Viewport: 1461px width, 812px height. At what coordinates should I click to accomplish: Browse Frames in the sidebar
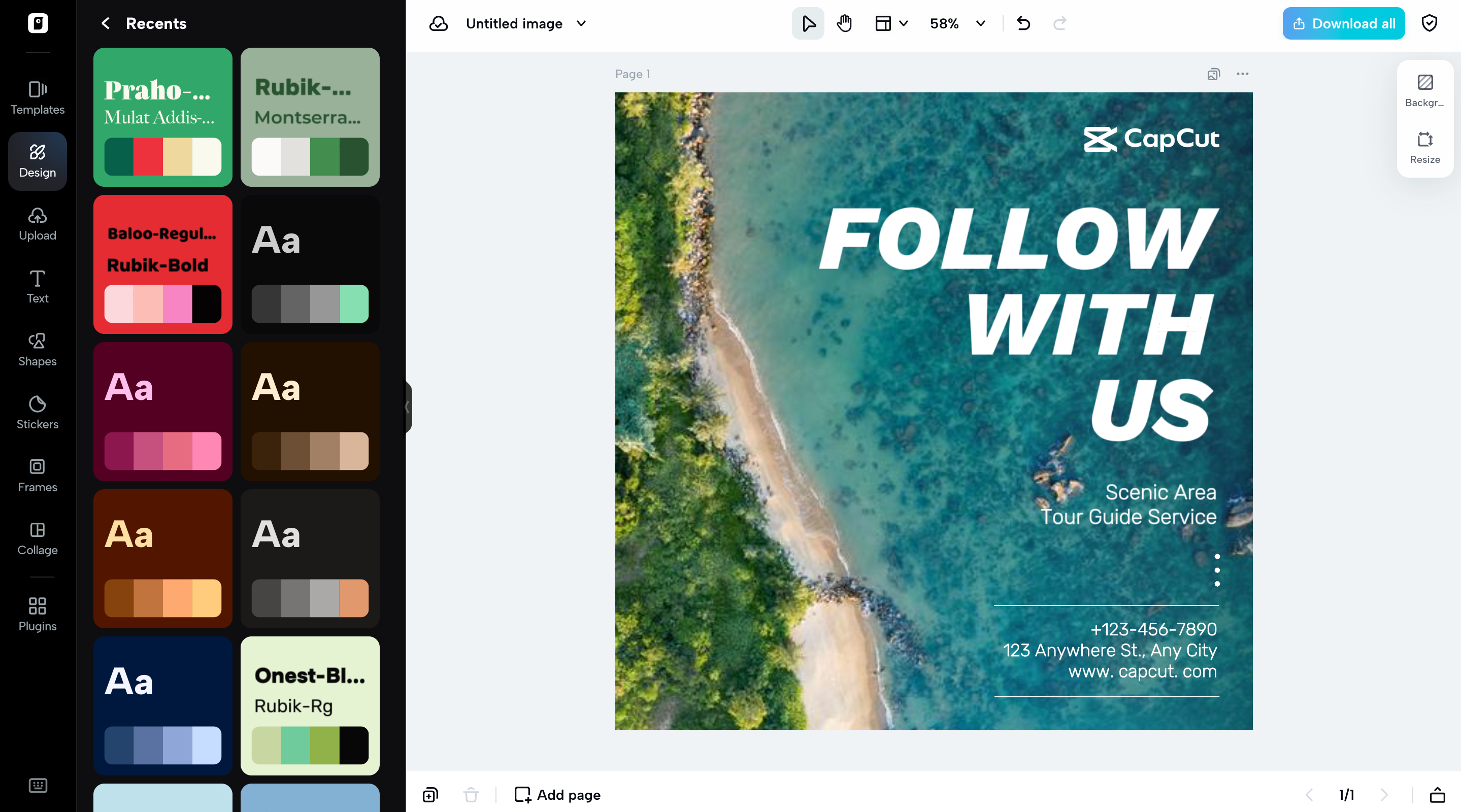click(x=37, y=475)
